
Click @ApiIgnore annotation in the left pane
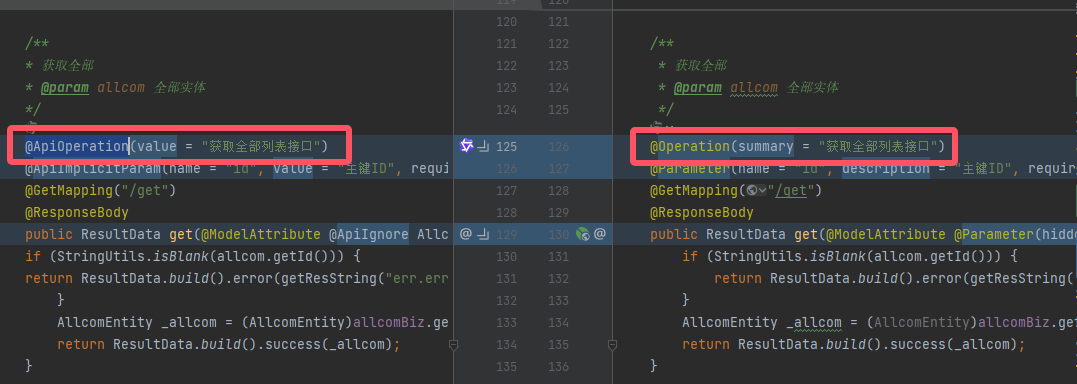pyautogui.click(x=368, y=234)
